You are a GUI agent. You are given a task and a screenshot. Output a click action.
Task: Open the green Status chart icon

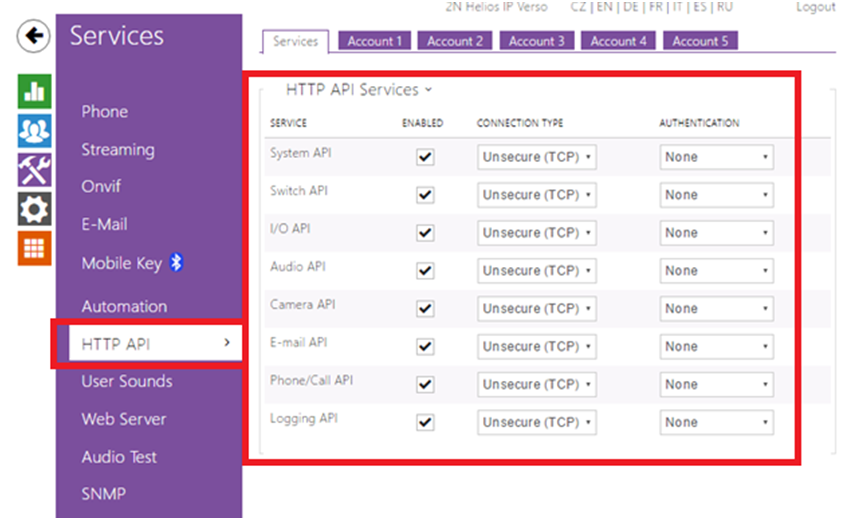tap(35, 91)
